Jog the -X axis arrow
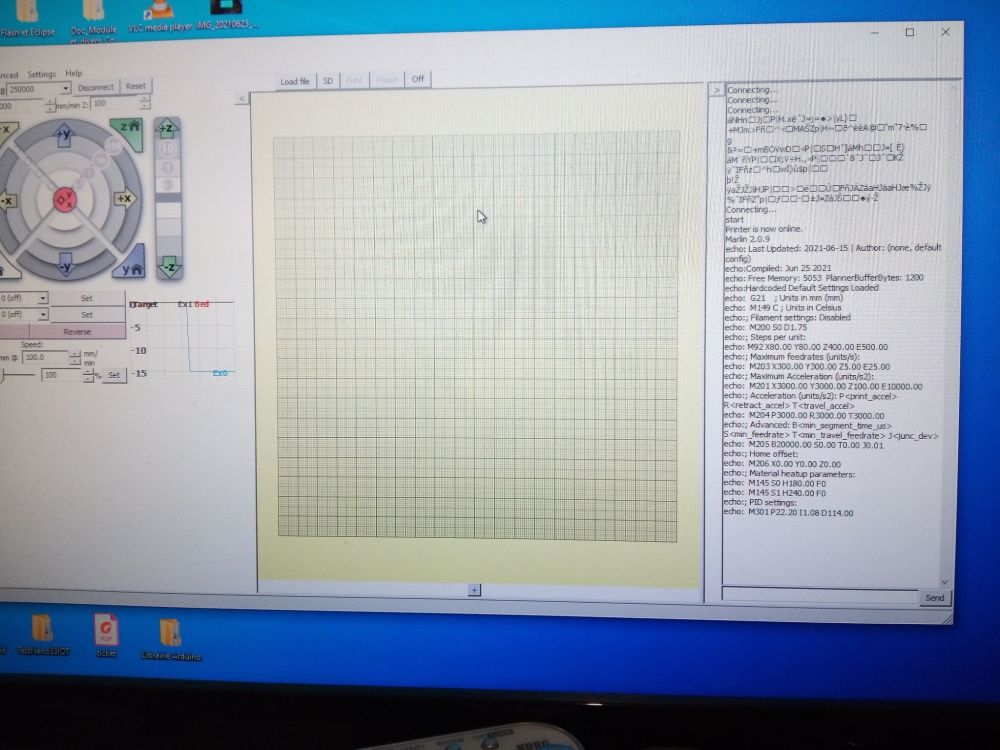The height and width of the screenshot is (750, 1000). pyautogui.click(x=6, y=202)
